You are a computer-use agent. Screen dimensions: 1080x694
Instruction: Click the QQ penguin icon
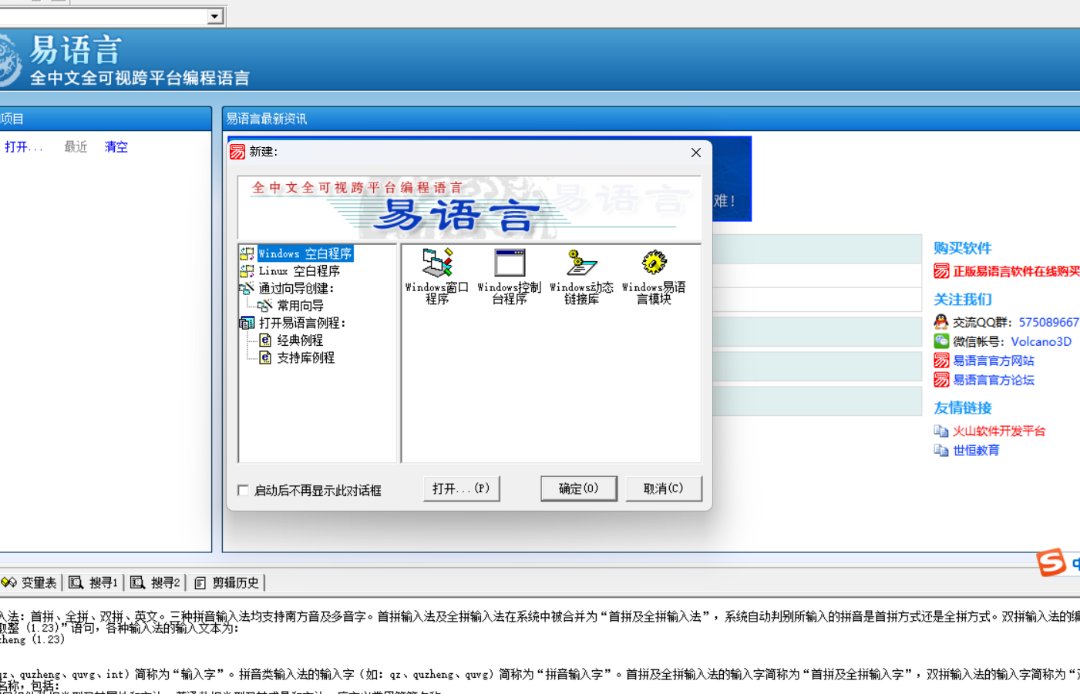tap(941, 322)
